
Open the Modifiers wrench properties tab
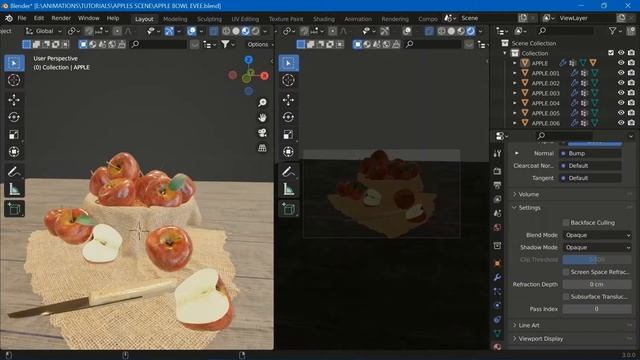click(497, 278)
